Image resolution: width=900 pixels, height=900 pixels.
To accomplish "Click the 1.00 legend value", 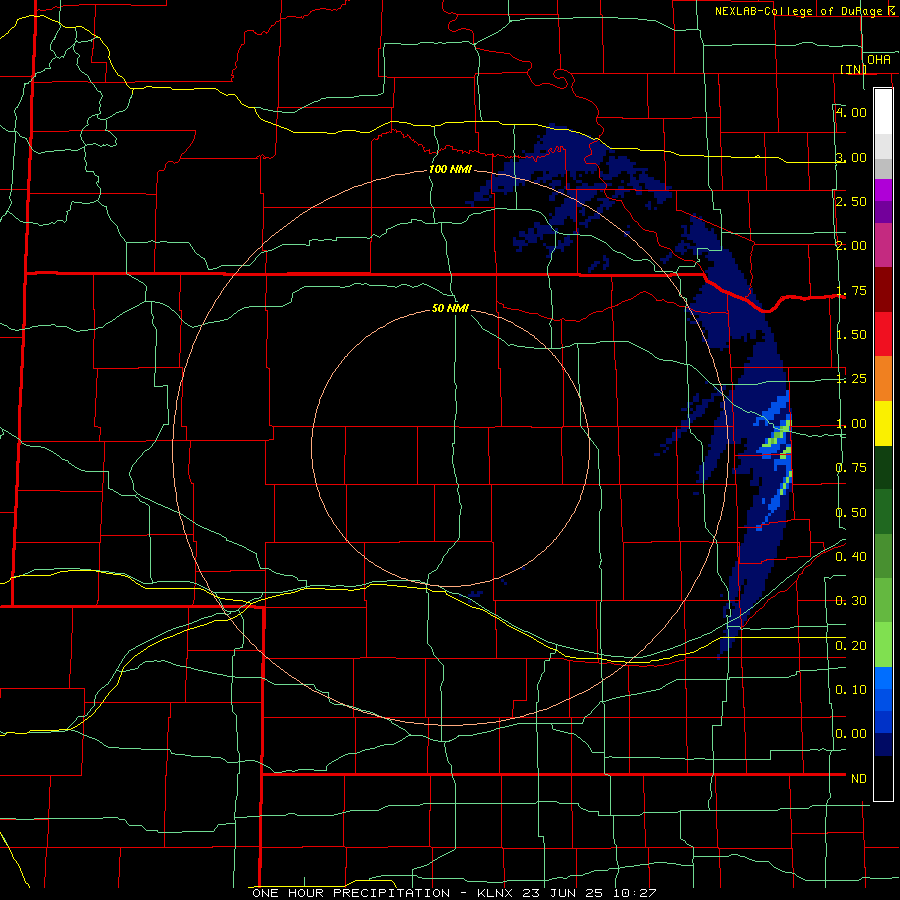I will coord(851,424).
